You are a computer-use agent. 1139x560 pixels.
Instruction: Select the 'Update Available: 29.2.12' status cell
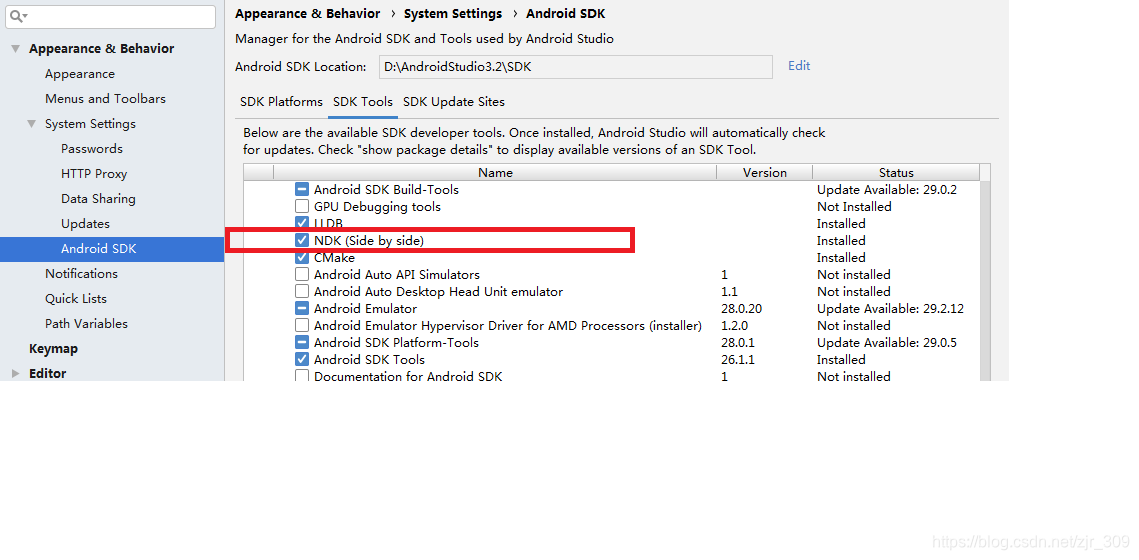[x=890, y=309]
